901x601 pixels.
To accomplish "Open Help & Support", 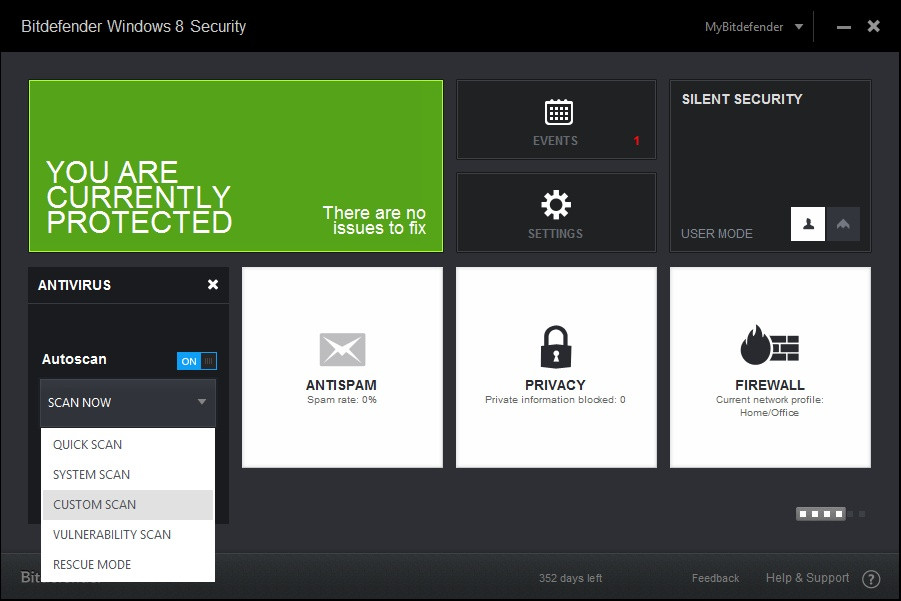I will click(807, 578).
